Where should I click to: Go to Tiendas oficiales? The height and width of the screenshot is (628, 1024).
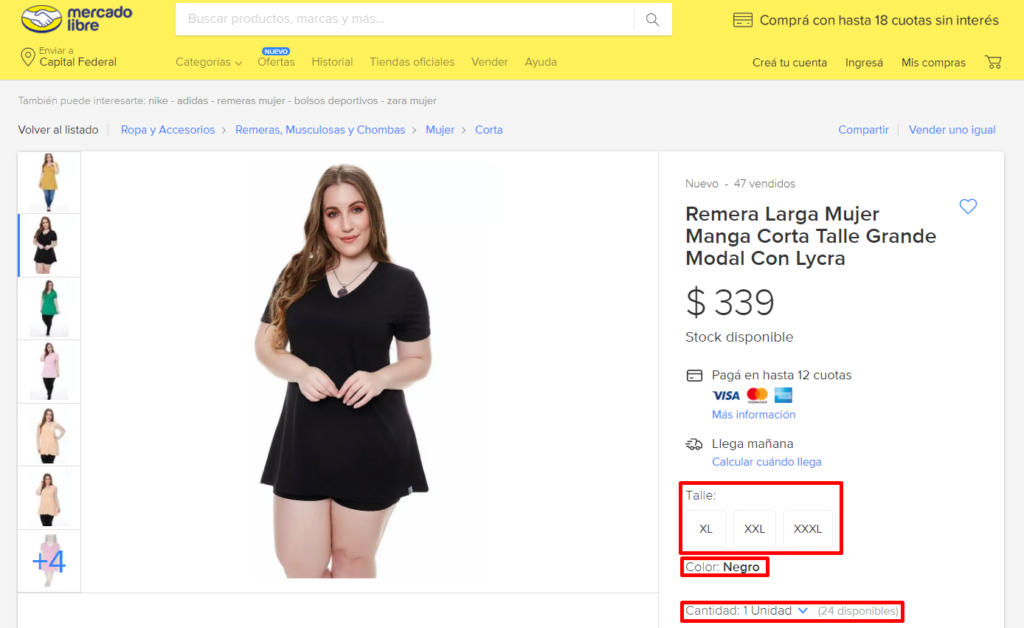pyautogui.click(x=411, y=62)
